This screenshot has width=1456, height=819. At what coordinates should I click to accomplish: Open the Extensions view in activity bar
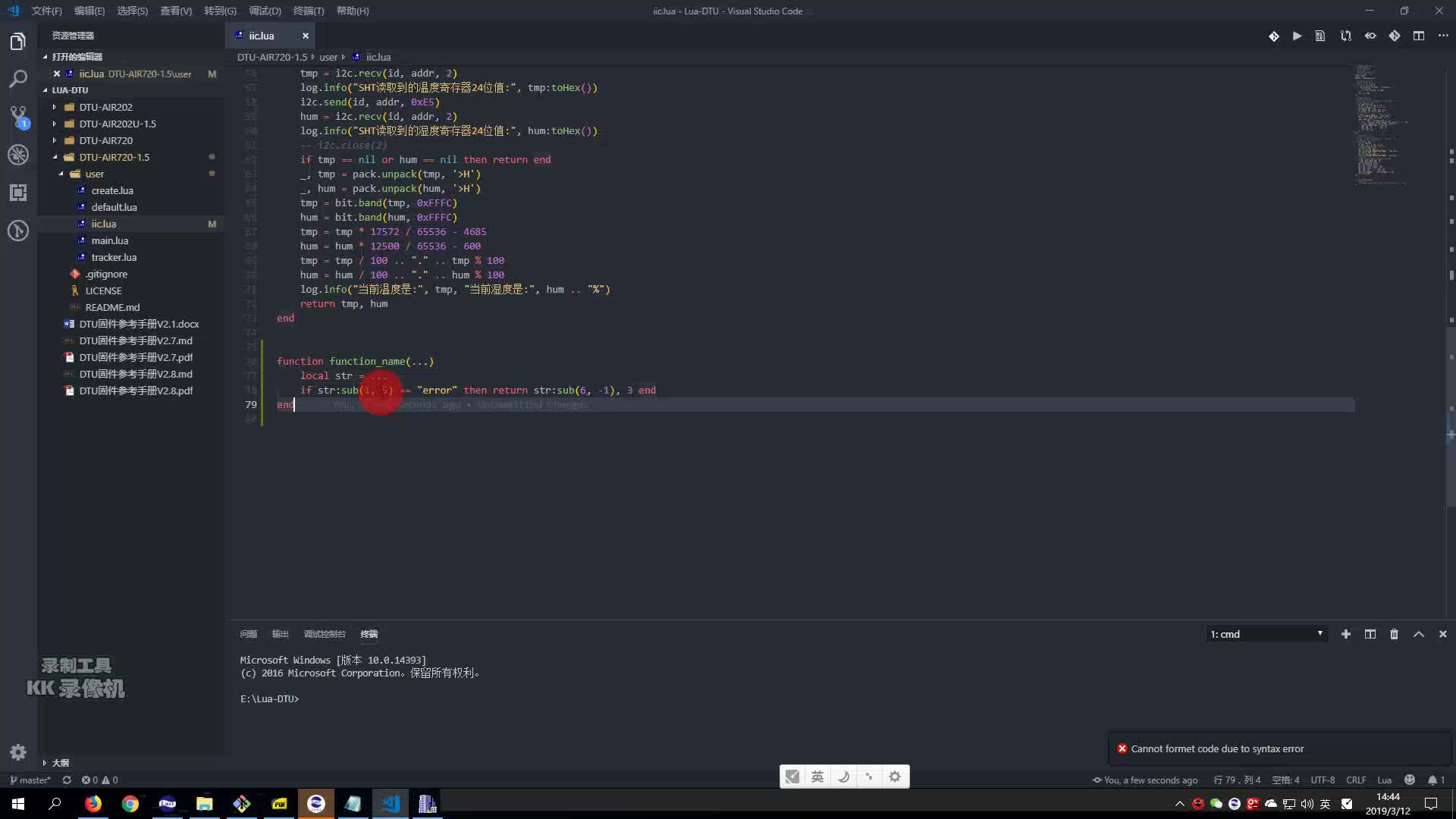pyautogui.click(x=18, y=193)
